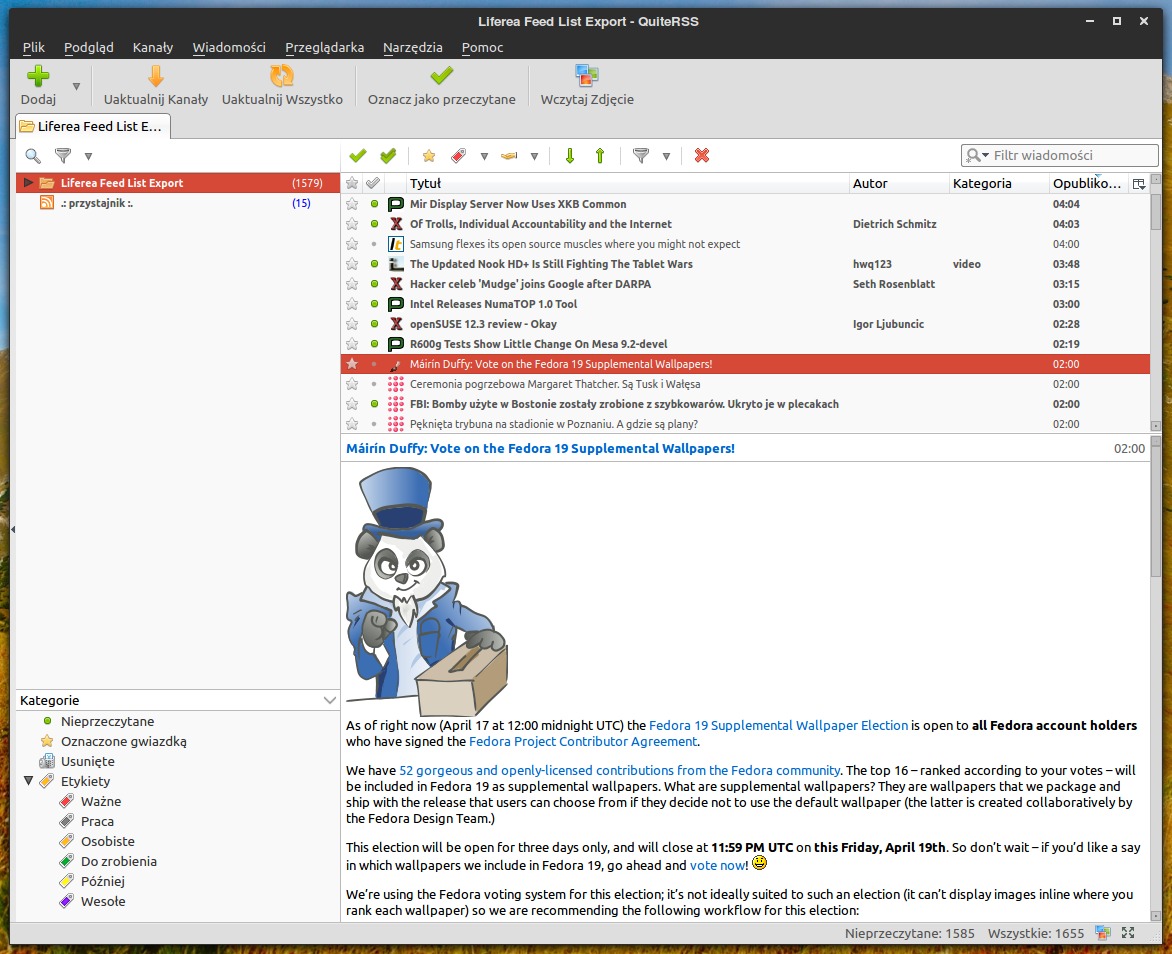Open the Narzędzia menu
The width and height of the screenshot is (1172, 954).
(x=413, y=47)
